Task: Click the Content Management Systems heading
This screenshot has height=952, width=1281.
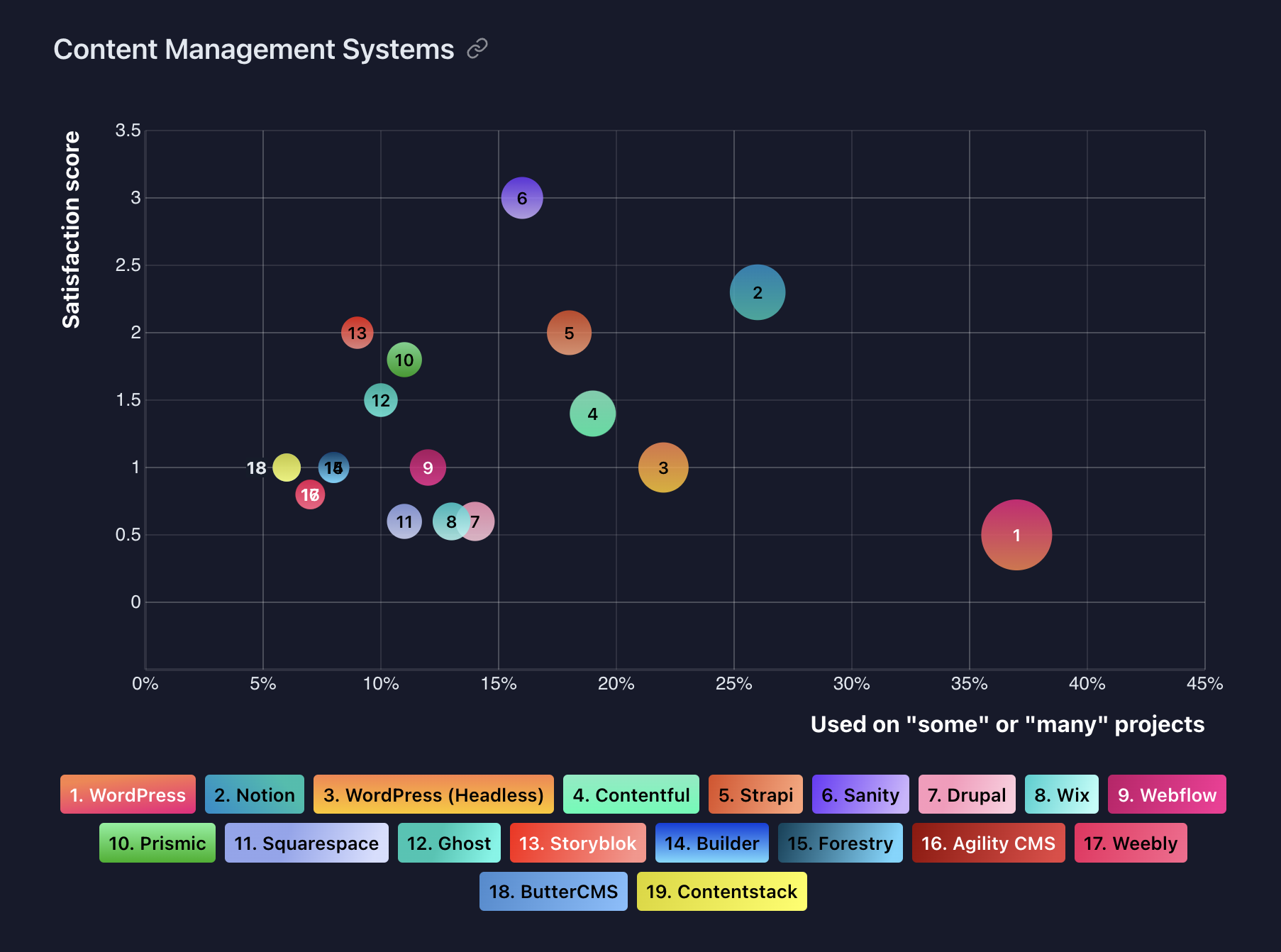Action: pyautogui.click(x=254, y=50)
